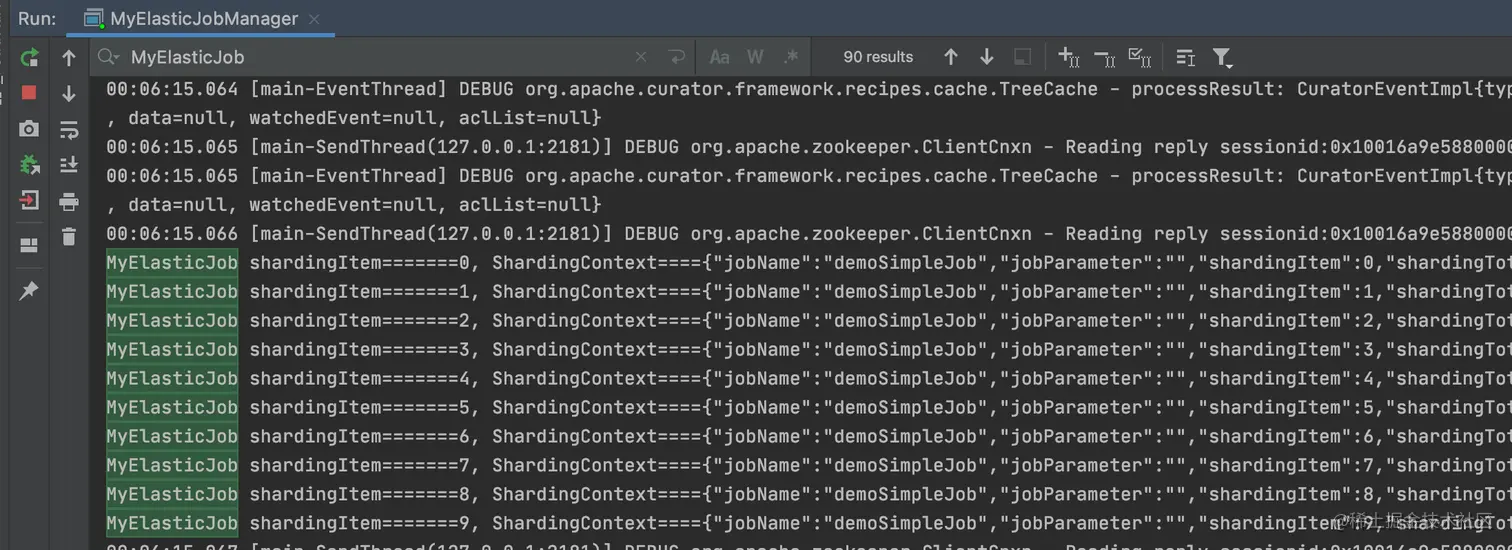Open search history via magnifier dropdown
Screen dimensions: 1512x550
coord(109,57)
